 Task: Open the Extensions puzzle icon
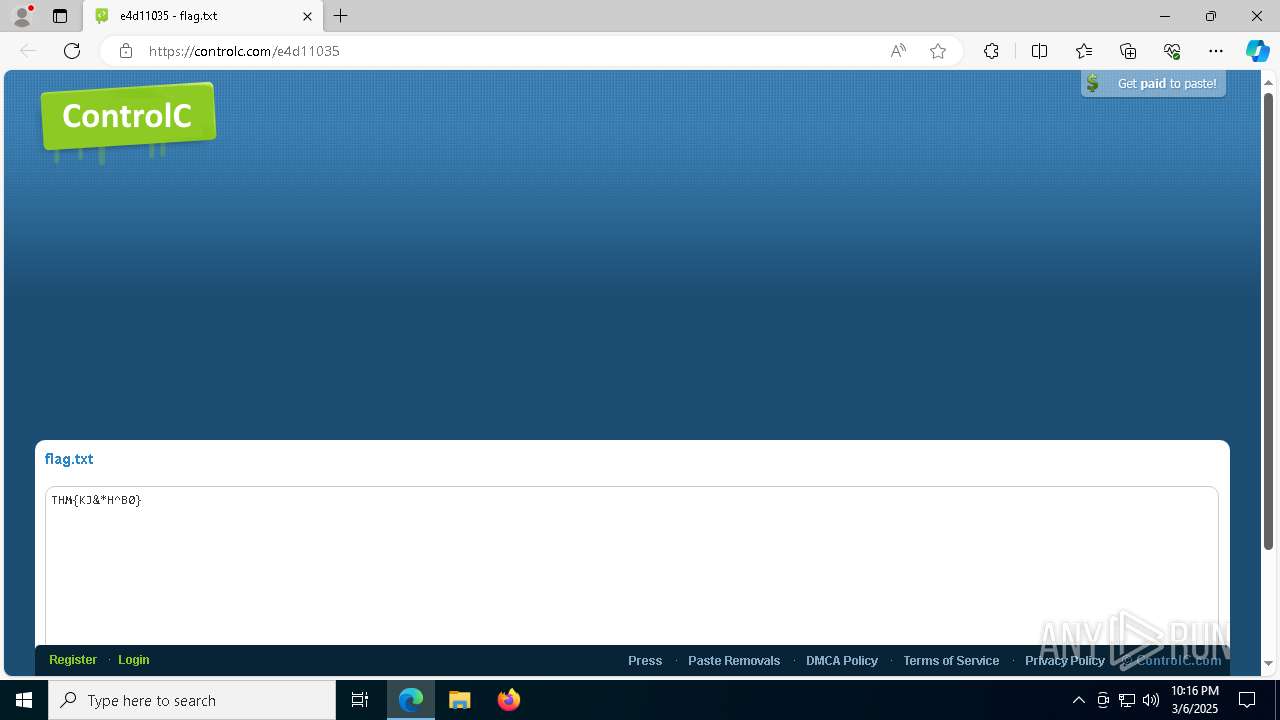[x=991, y=51]
